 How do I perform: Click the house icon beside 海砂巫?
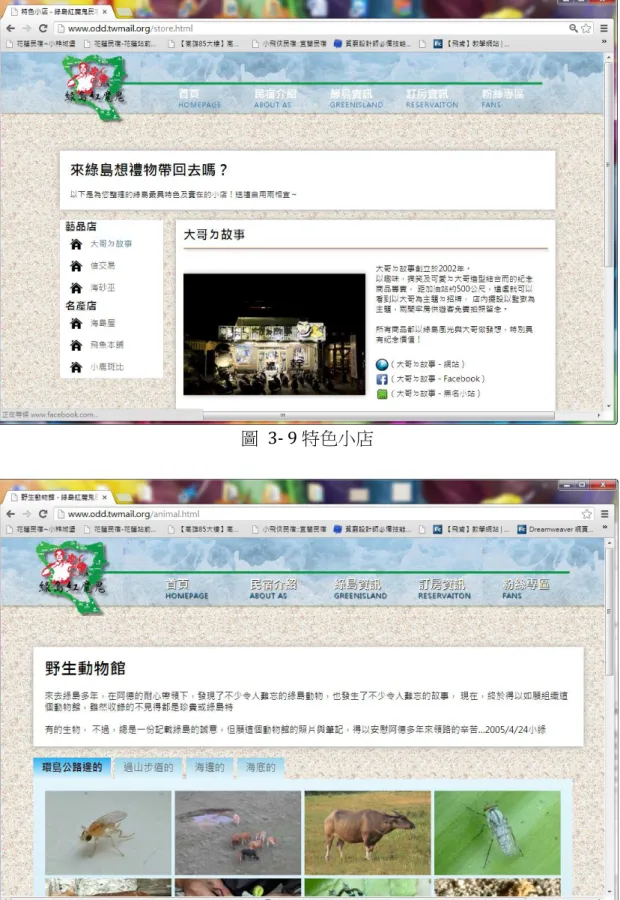(x=76, y=288)
